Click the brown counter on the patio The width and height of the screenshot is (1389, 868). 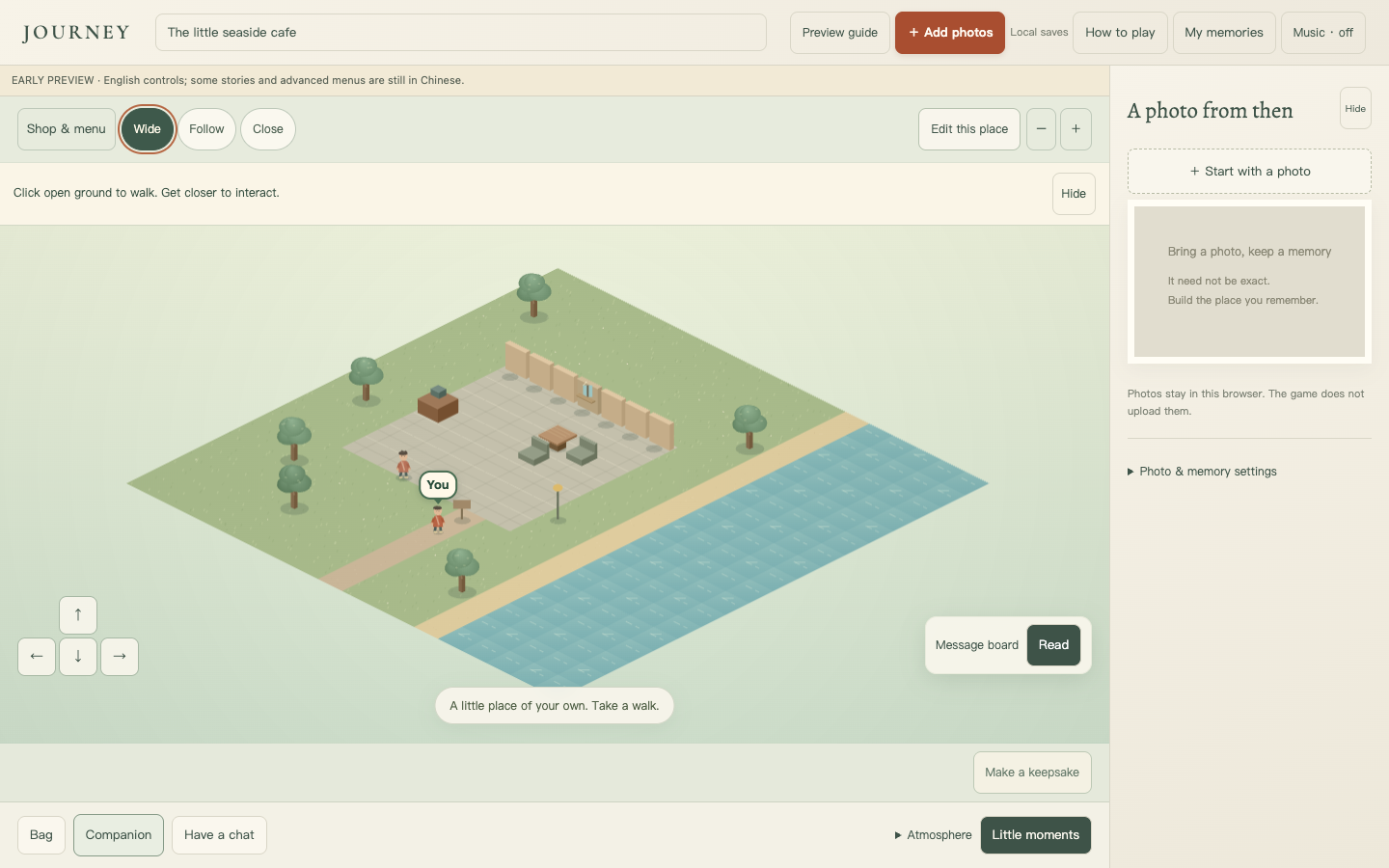[x=438, y=403]
